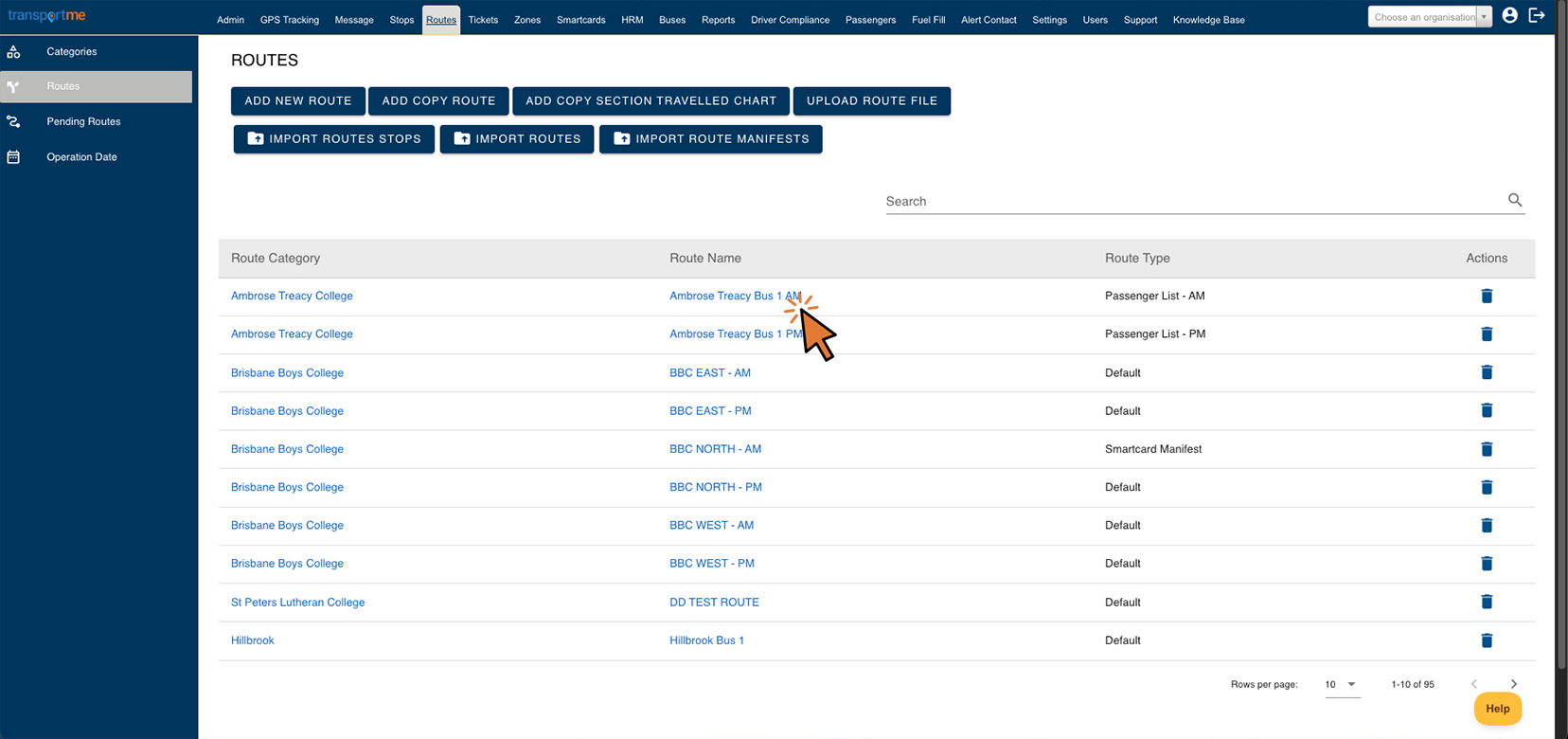
Task: Open the user account profile icon
Action: (1510, 15)
